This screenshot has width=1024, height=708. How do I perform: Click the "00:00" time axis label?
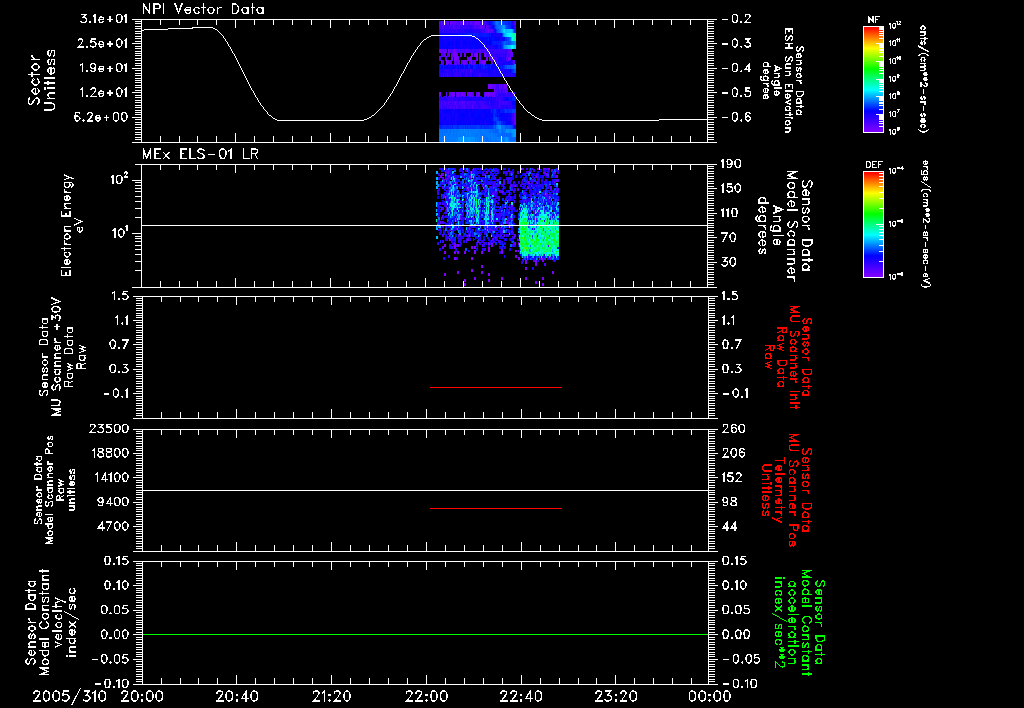click(x=709, y=696)
